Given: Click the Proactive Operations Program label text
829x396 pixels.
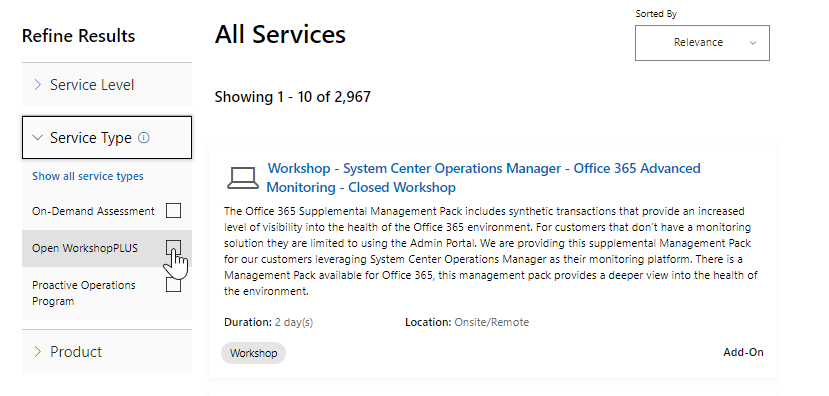Looking at the screenshot, I should click(x=84, y=293).
